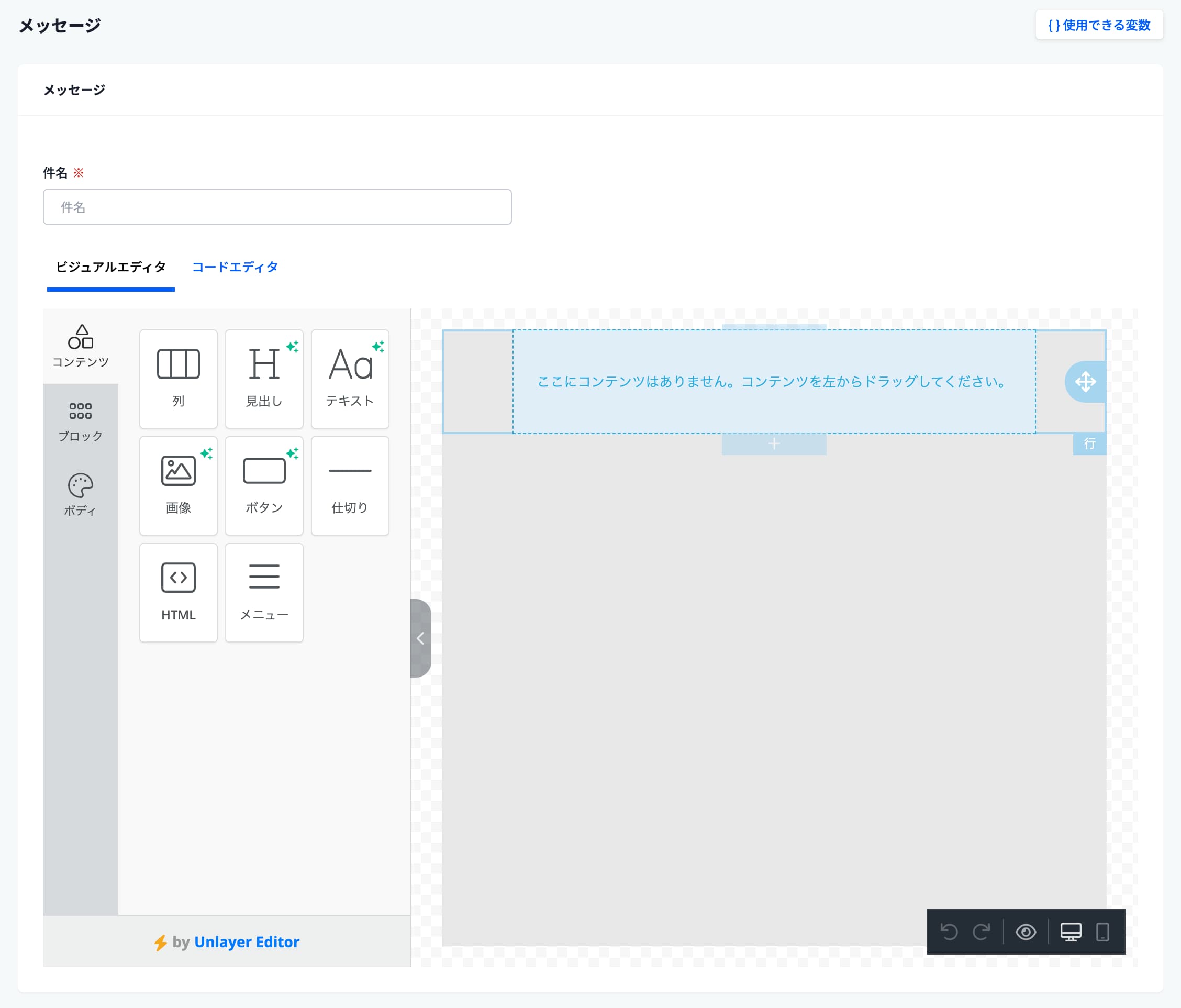This screenshot has height=1008, width=1181.
Task: Switch to mobile preview mode
Action: click(x=1102, y=932)
